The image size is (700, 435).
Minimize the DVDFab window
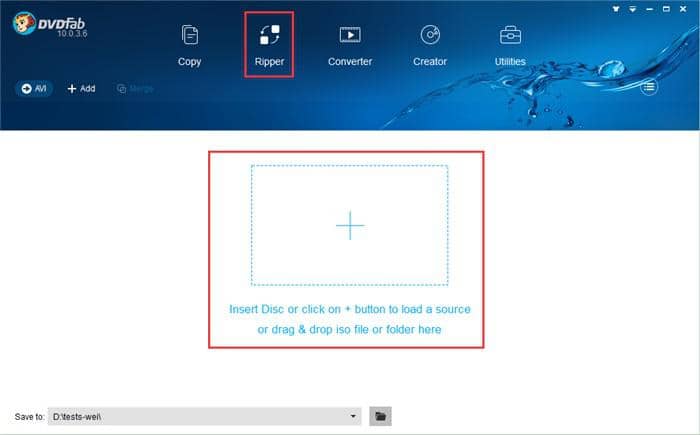click(x=650, y=8)
